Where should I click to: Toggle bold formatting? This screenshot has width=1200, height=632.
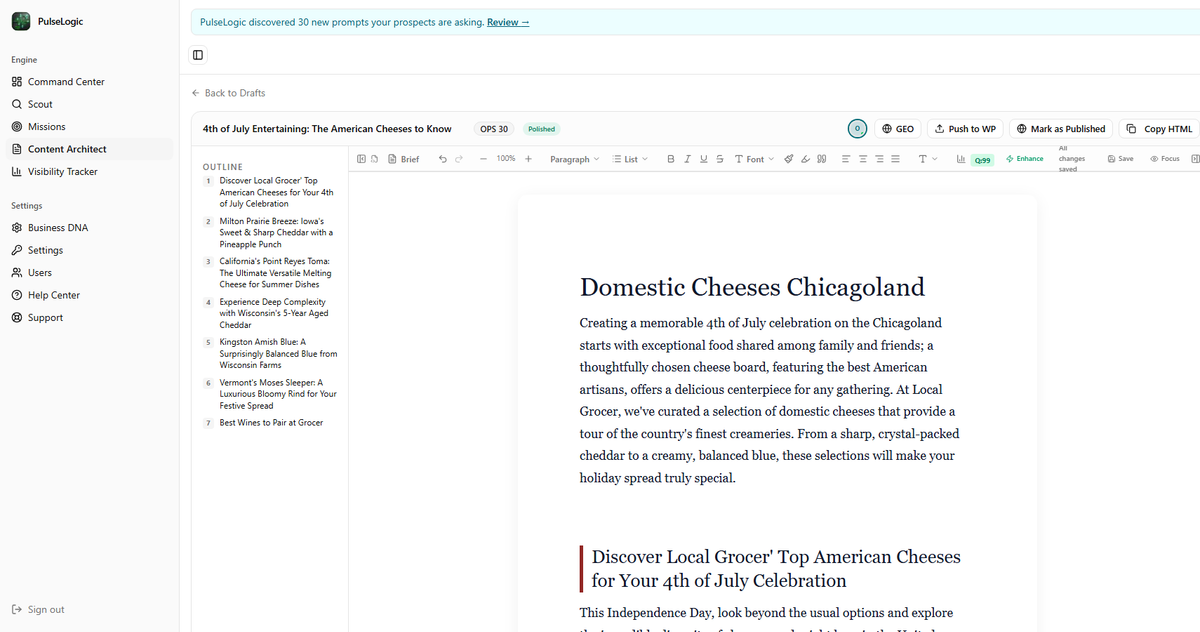[671, 159]
